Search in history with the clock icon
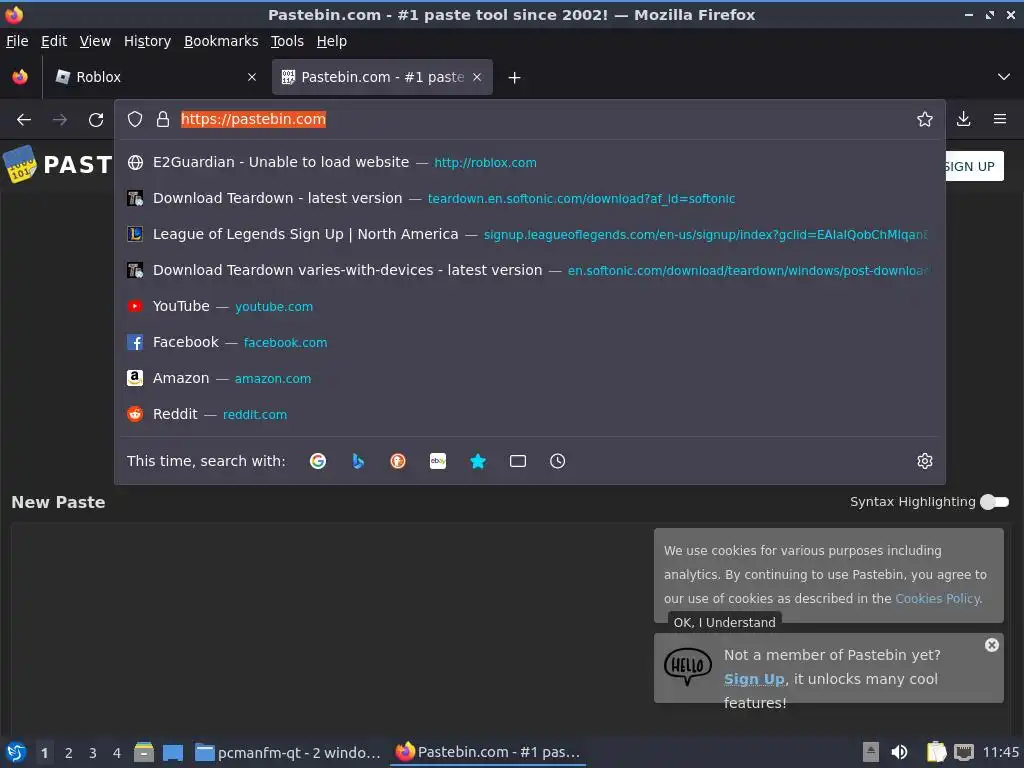Screen dimensions: 1024x768 (558, 461)
